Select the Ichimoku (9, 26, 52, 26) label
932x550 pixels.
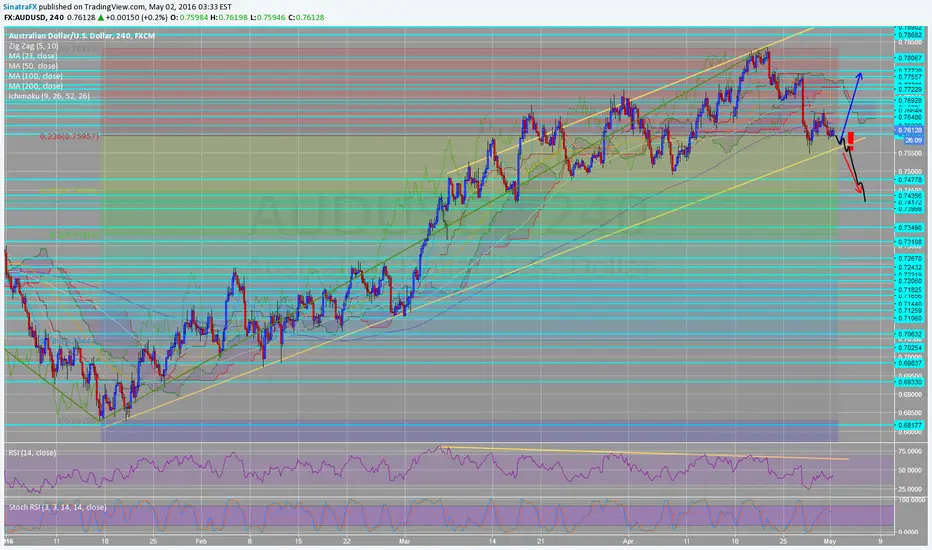pos(49,96)
